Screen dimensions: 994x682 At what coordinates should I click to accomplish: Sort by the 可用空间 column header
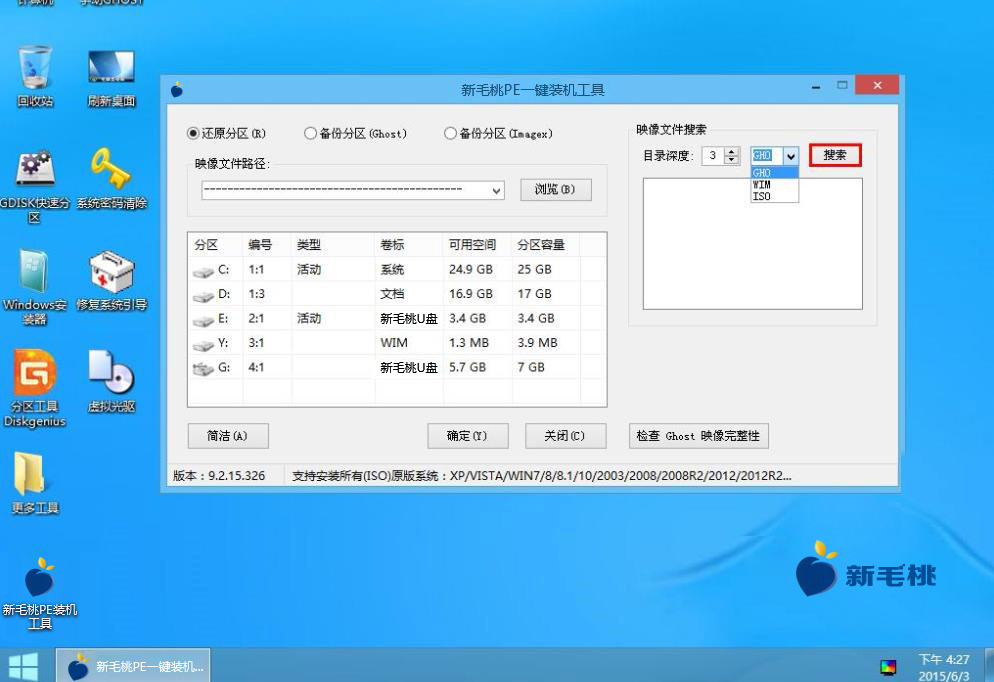pyautogui.click(x=477, y=245)
